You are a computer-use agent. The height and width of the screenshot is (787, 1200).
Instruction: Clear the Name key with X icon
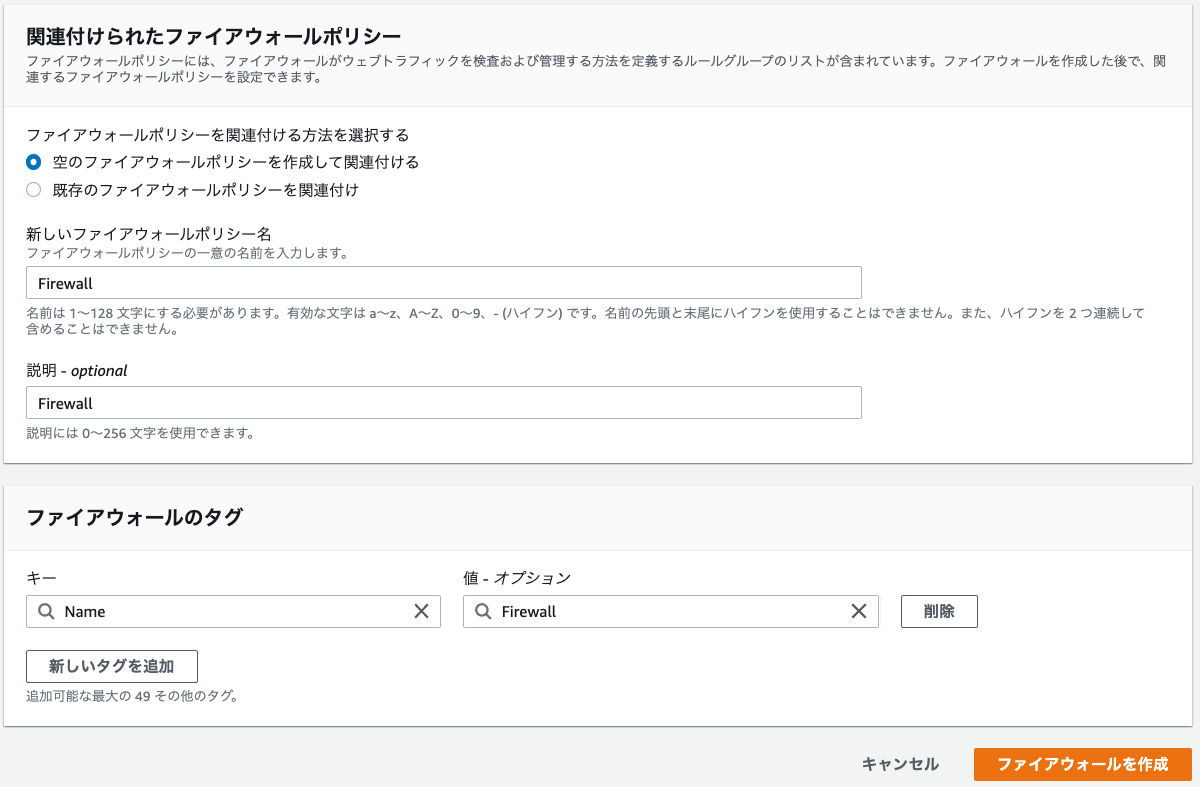point(421,611)
